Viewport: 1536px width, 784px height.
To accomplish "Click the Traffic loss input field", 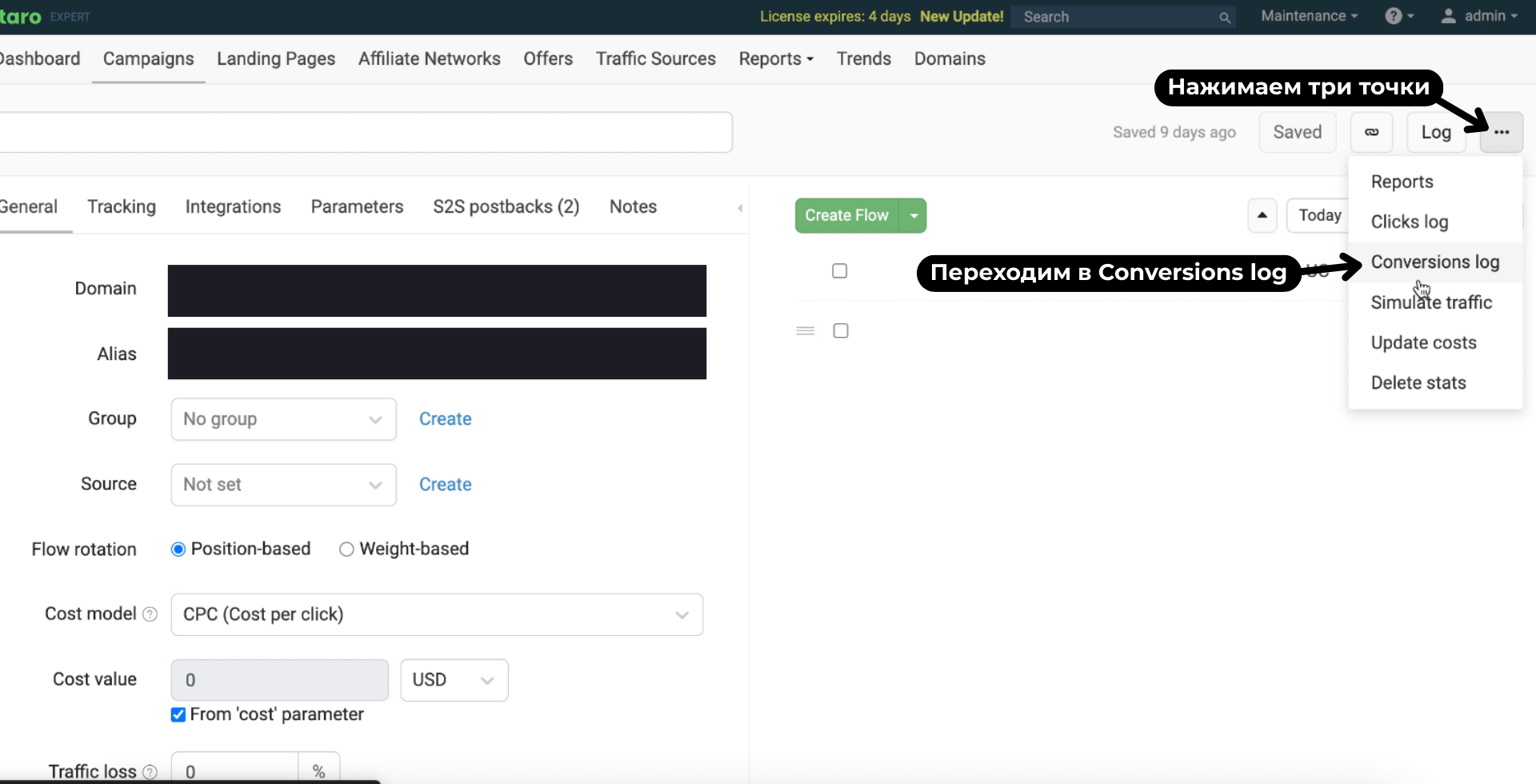I will click(234, 770).
